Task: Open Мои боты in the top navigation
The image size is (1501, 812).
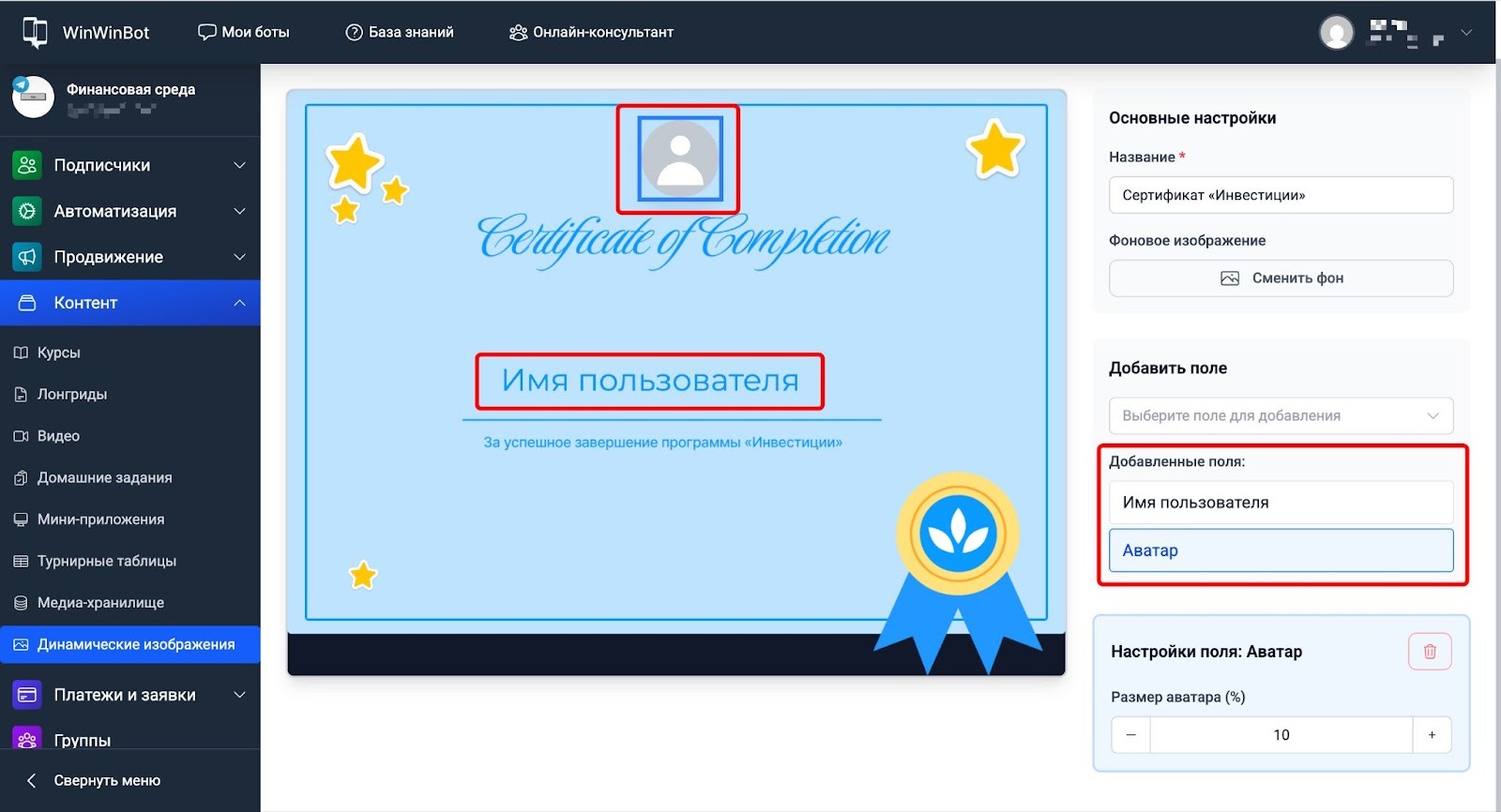Action: coord(244,32)
